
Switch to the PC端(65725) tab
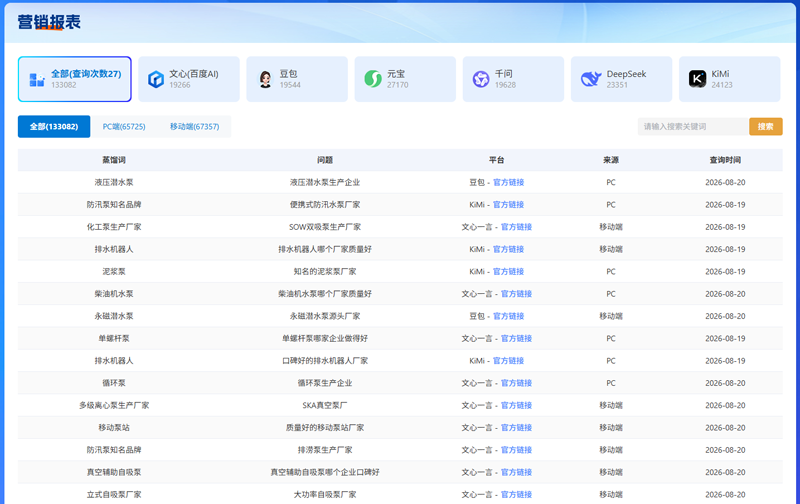(x=124, y=127)
